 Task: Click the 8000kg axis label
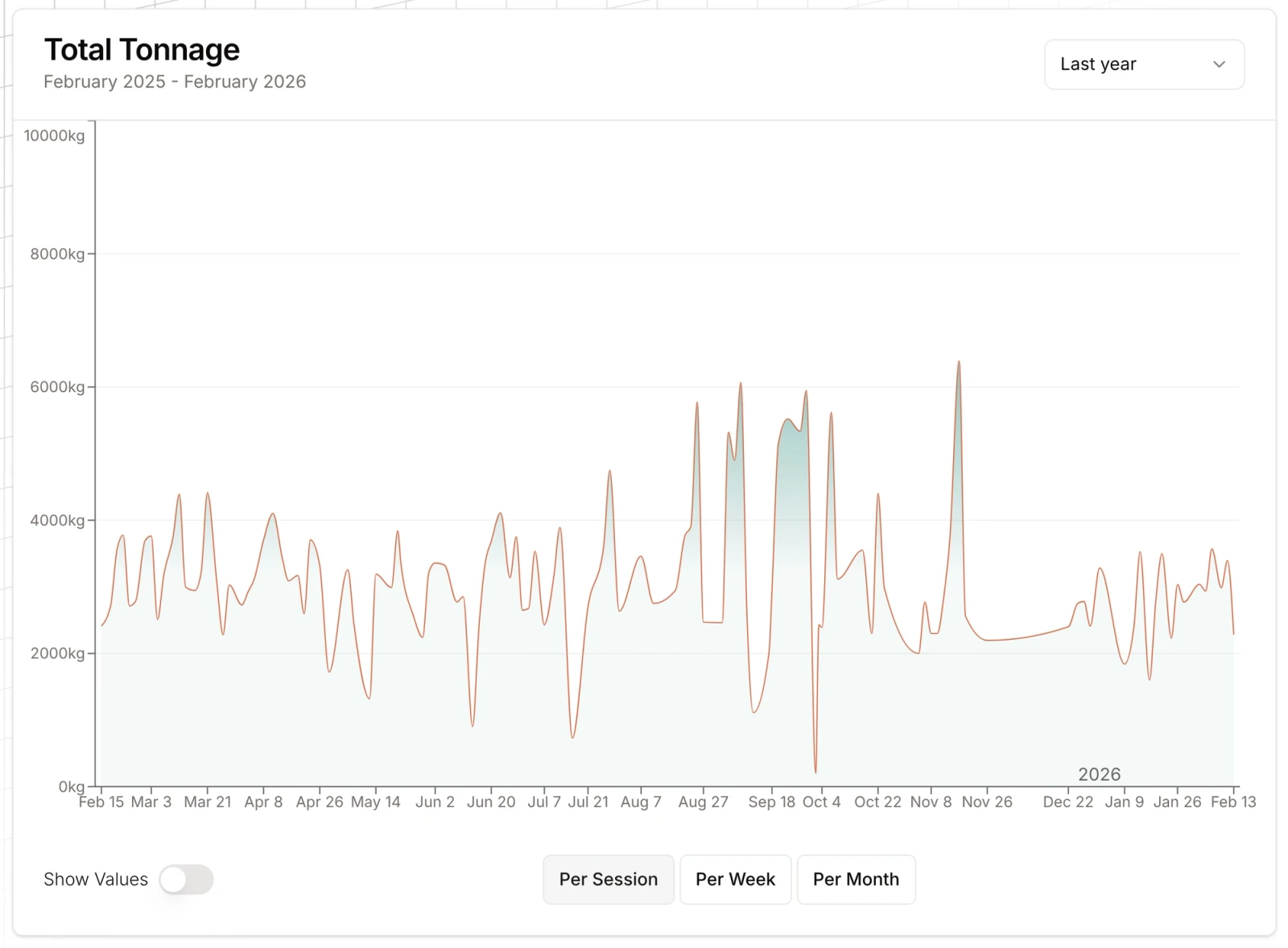coord(57,254)
